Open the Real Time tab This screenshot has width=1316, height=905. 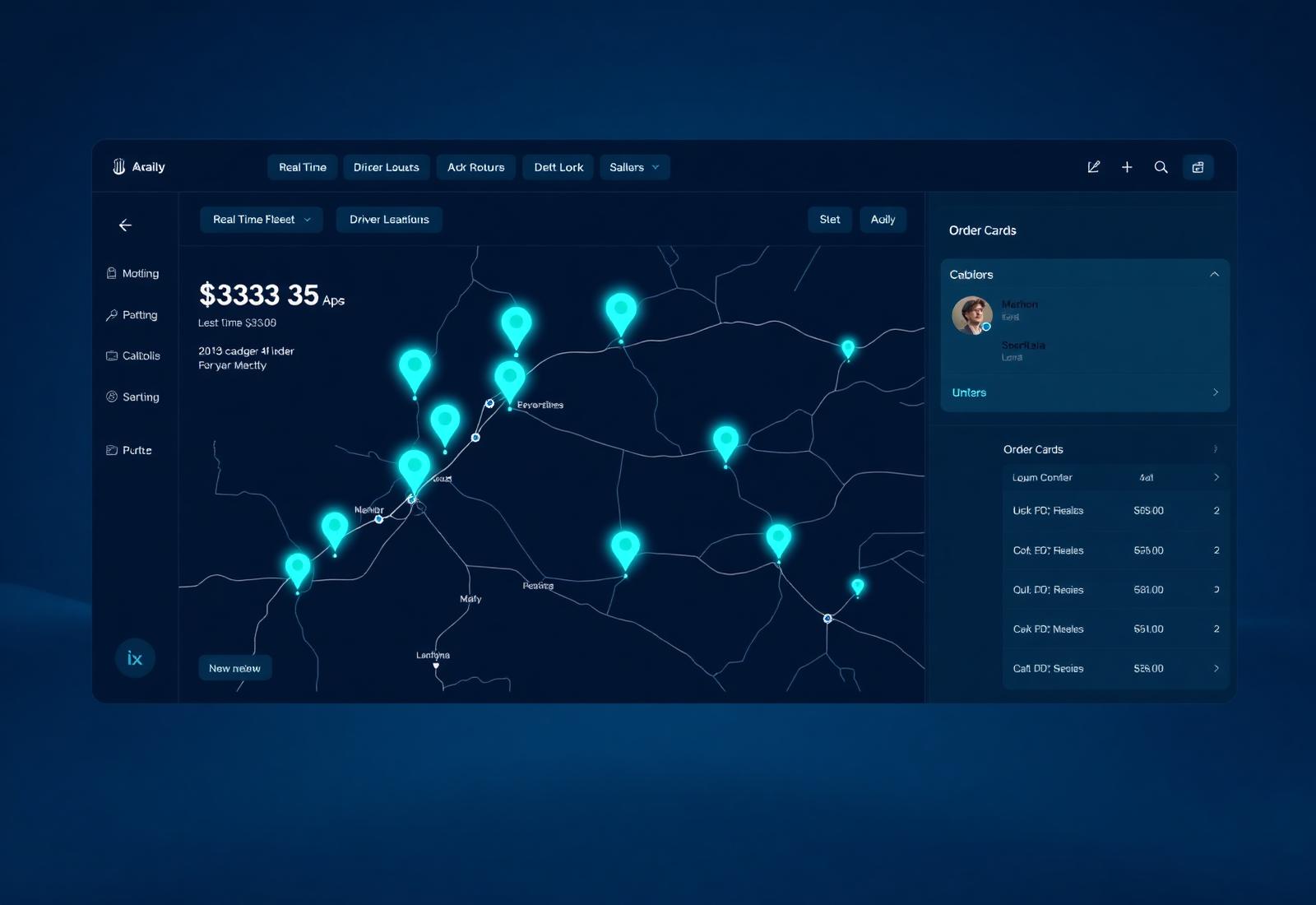click(303, 167)
